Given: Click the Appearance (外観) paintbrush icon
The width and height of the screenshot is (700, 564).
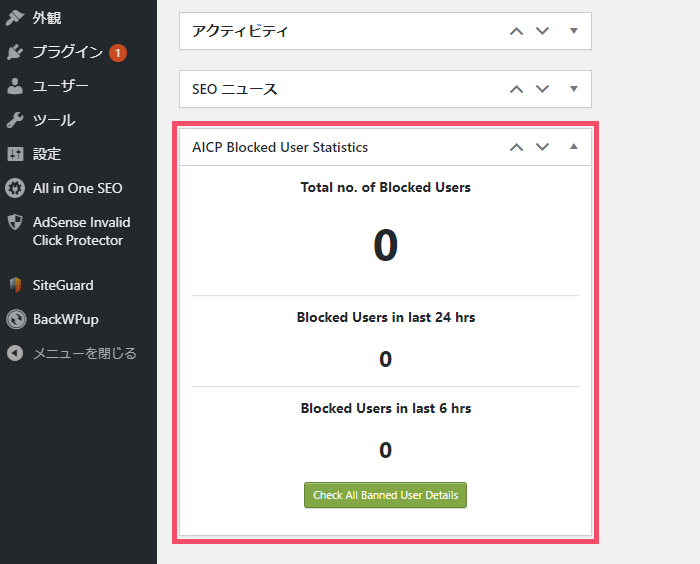Looking at the screenshot, I should (15, 18).
